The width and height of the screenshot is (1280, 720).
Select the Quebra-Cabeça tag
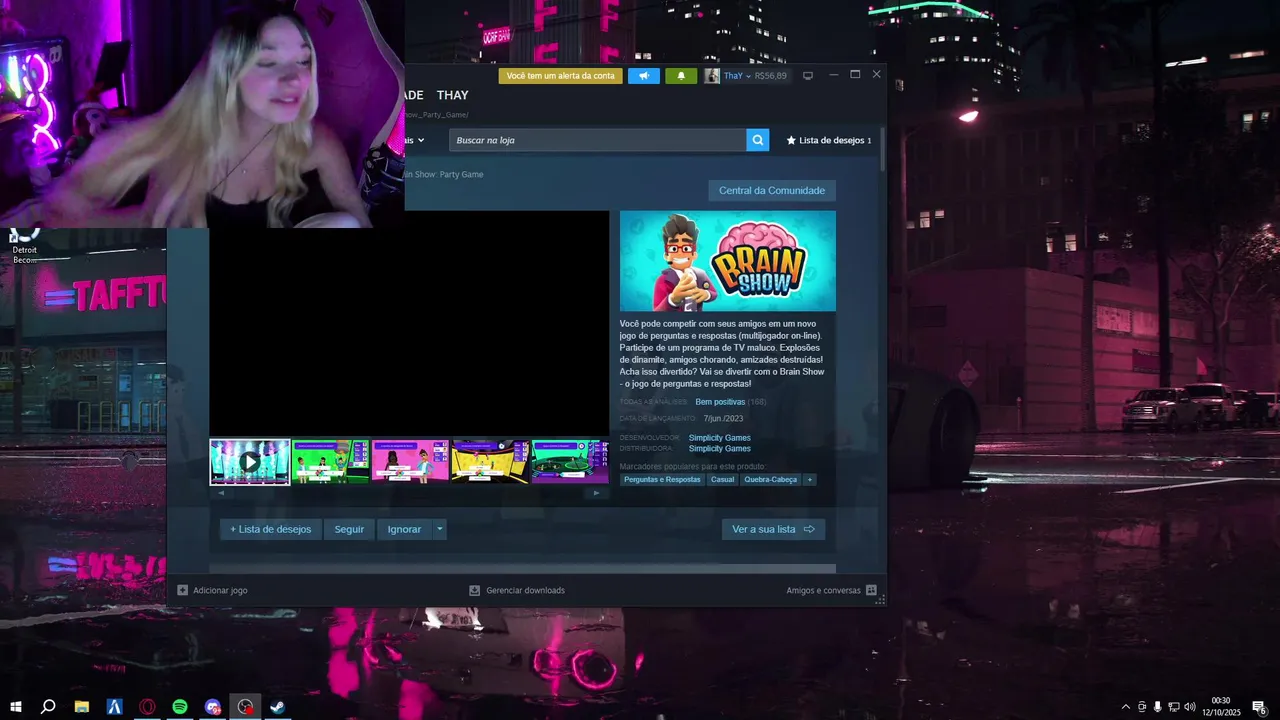[x=770, y=480]
